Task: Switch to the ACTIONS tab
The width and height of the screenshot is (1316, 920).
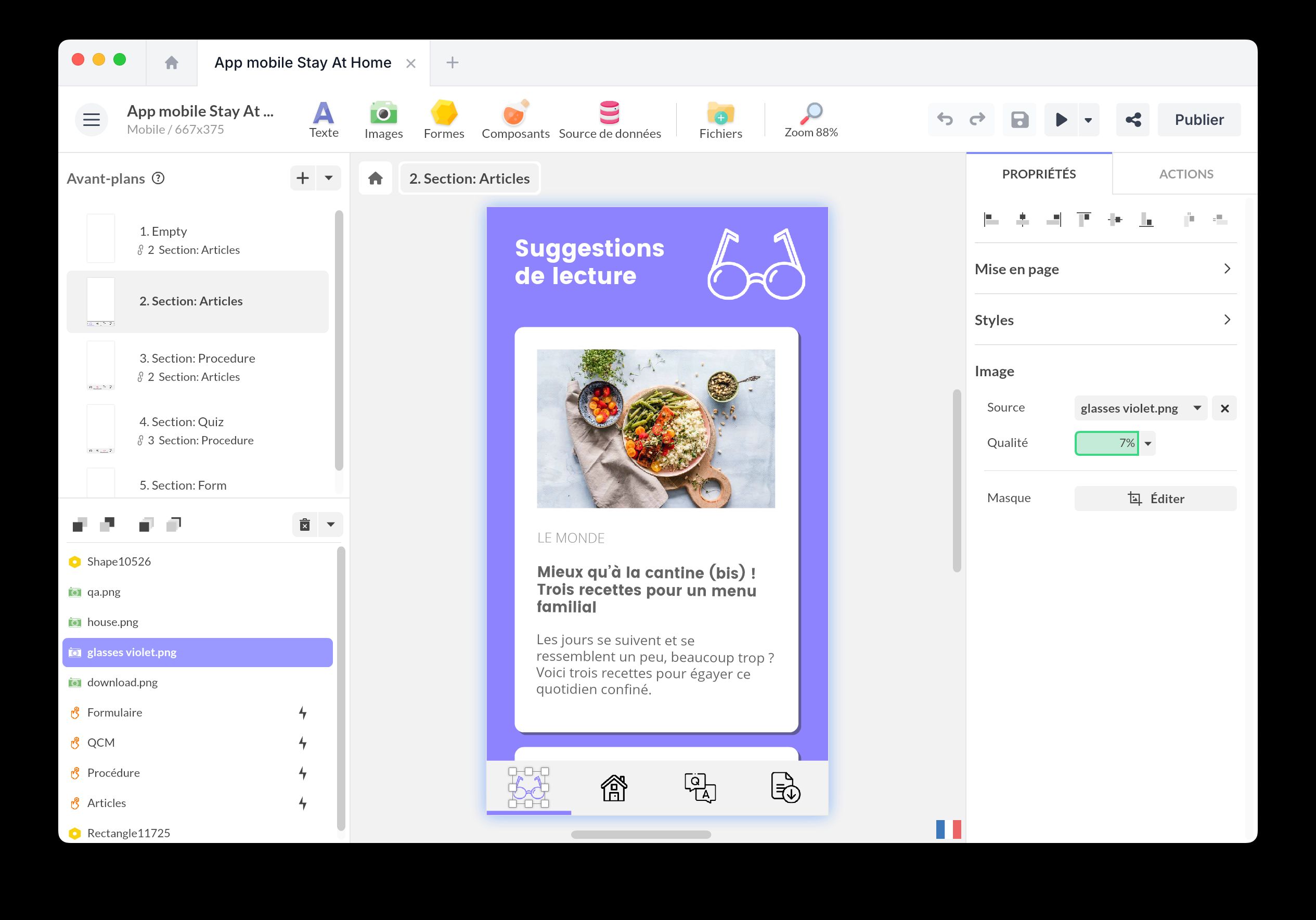Action: point(1185,174)
